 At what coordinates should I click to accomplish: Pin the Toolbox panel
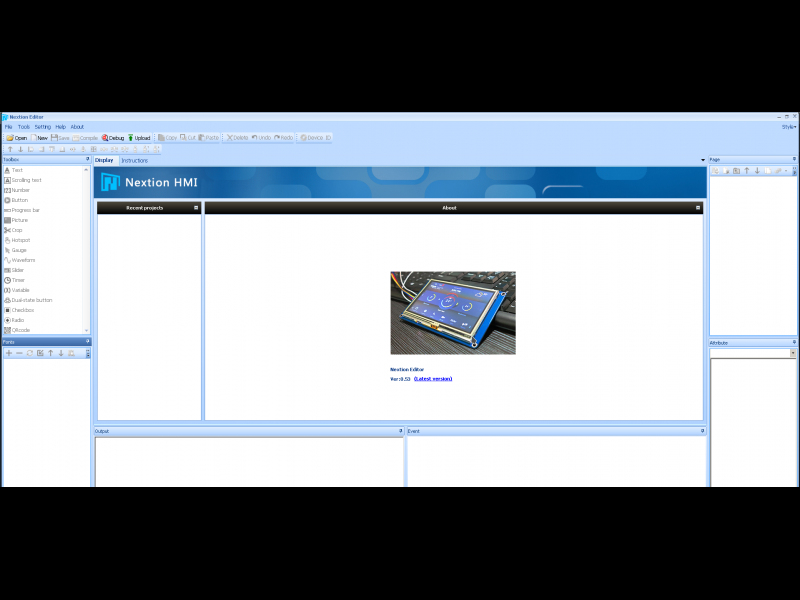[x=87, y=159]
